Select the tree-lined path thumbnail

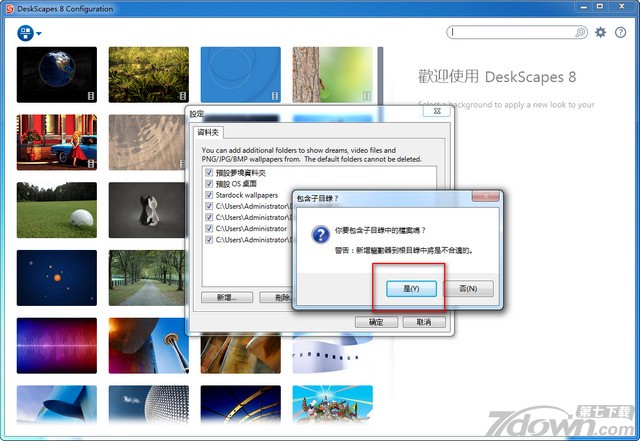tap(147, 278)
